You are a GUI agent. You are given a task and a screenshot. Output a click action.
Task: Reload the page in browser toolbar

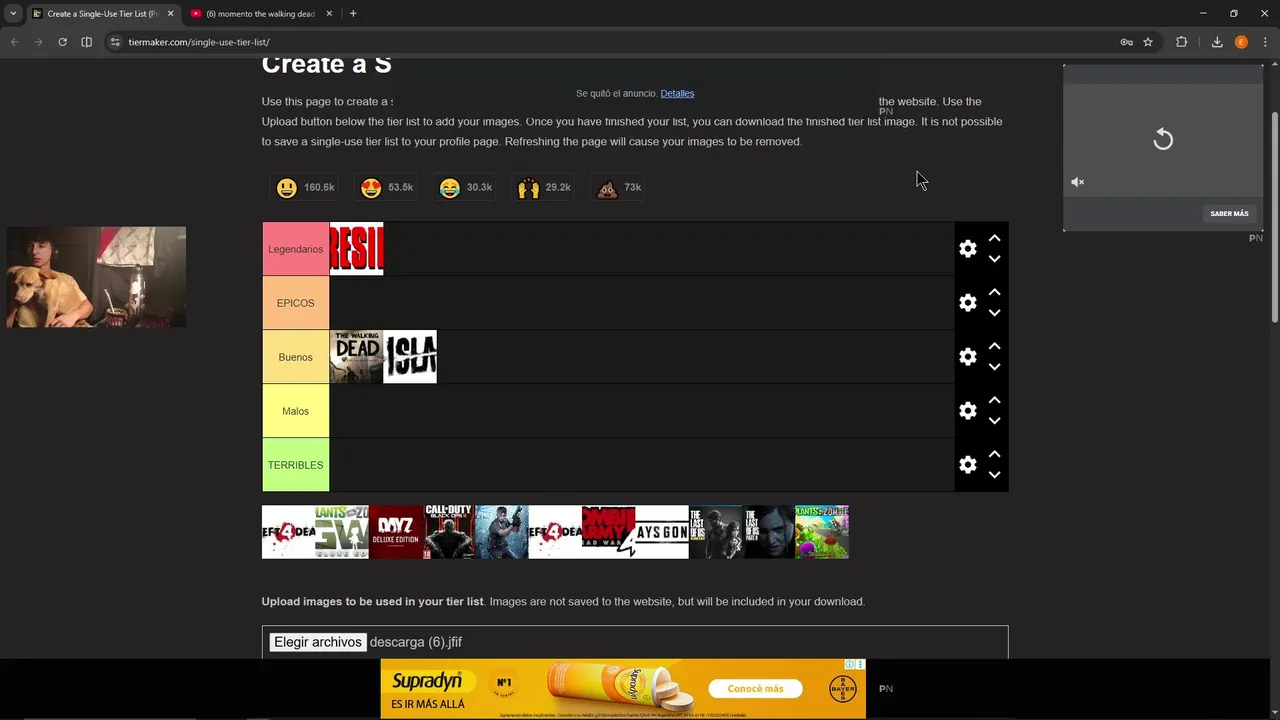tap(62, 42)
